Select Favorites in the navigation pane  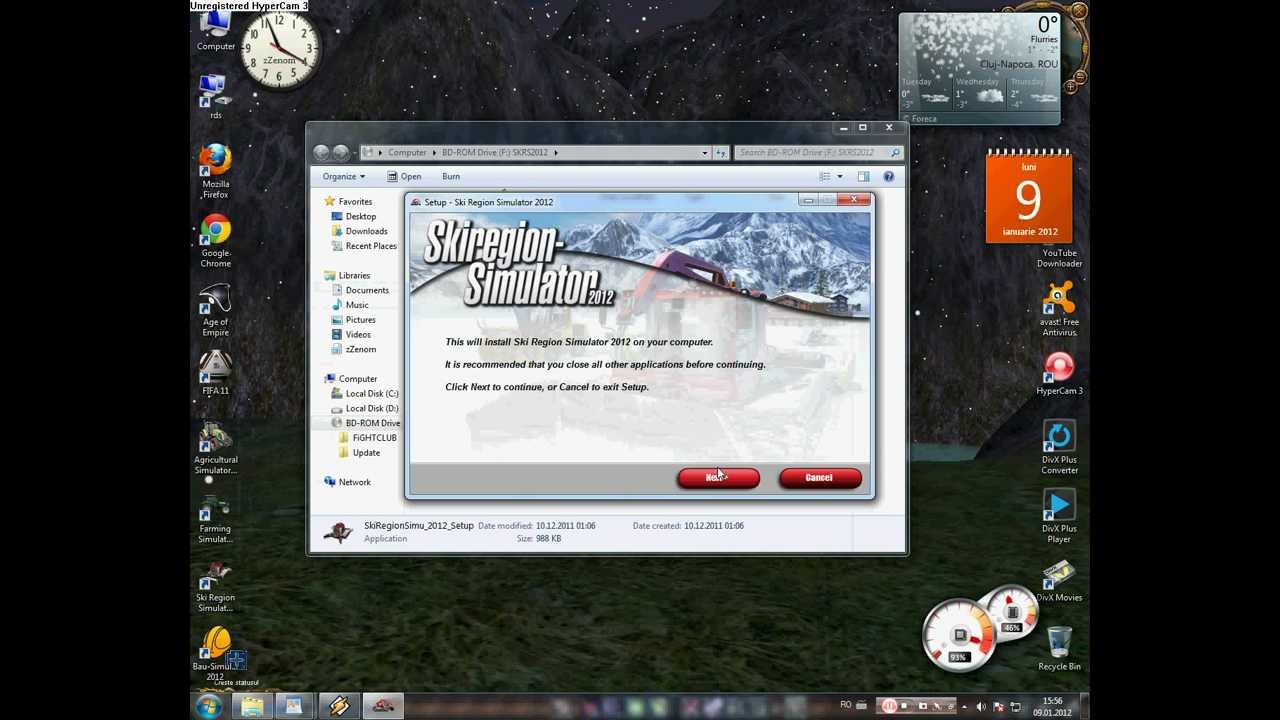click(348, 202)
